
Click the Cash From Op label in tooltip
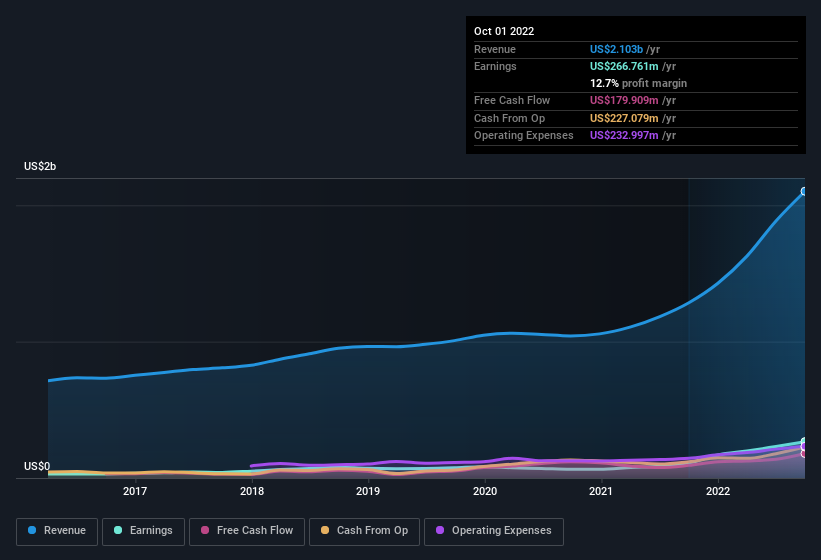(x=509, y=118)
